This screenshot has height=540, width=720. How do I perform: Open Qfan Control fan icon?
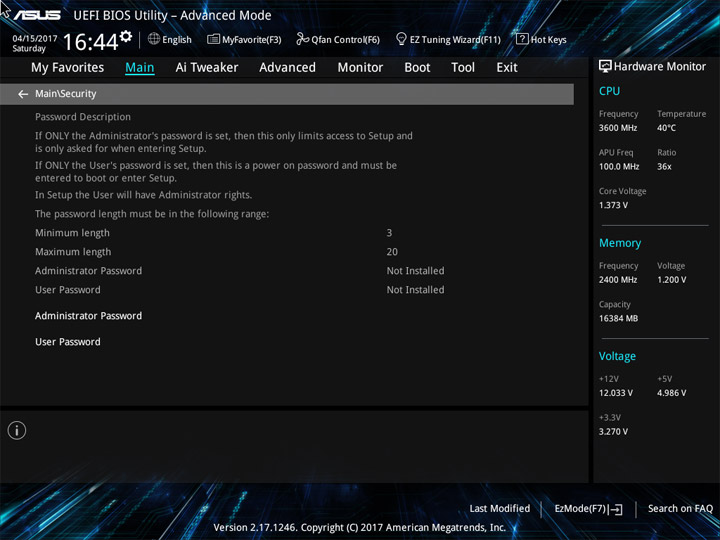tap(302, 39)
